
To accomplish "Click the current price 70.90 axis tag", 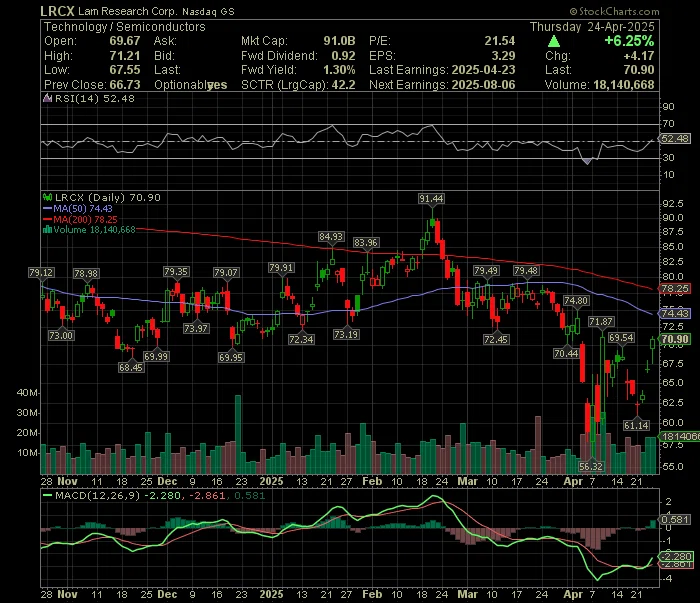I will tap(675, 339).
